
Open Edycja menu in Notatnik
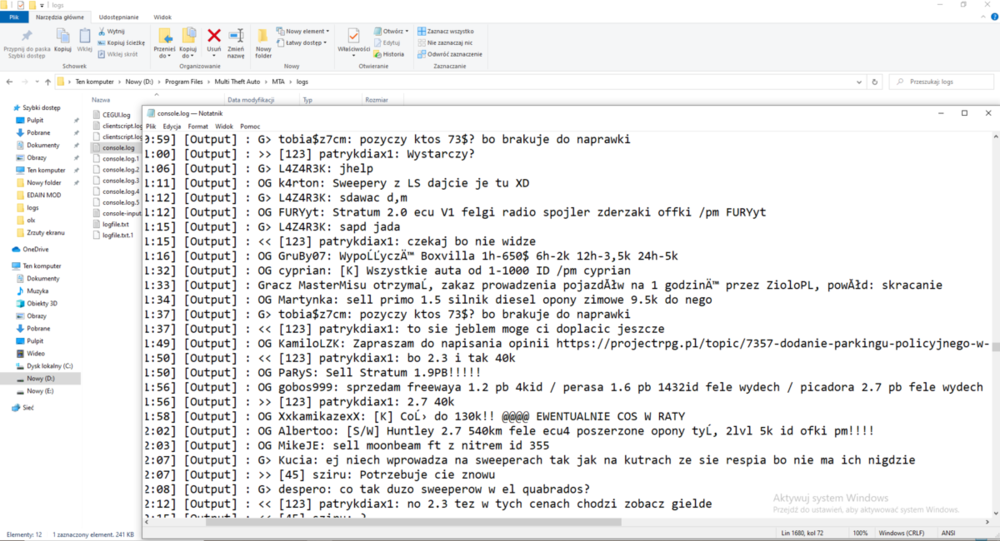click(x=172, y=126)
